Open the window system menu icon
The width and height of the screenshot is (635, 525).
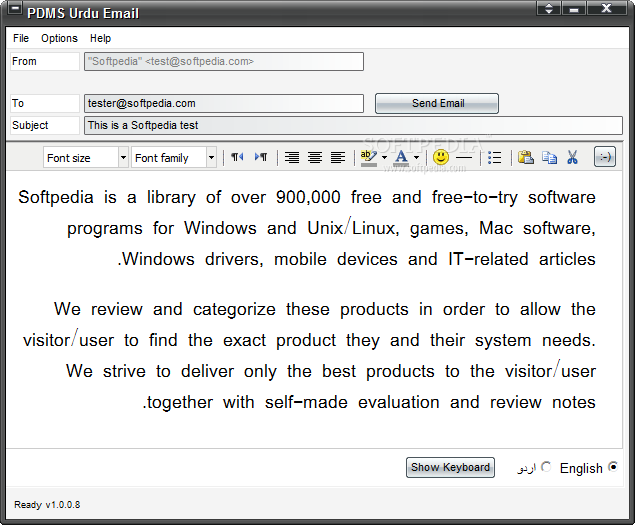[x=14, y=9]
